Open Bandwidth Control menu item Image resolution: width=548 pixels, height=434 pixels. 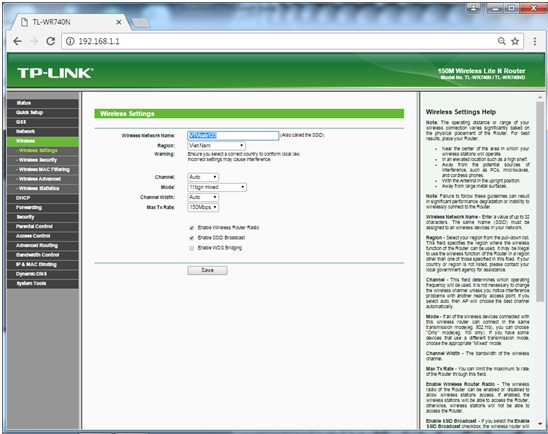pyautogui.click(x=43, y=255)
